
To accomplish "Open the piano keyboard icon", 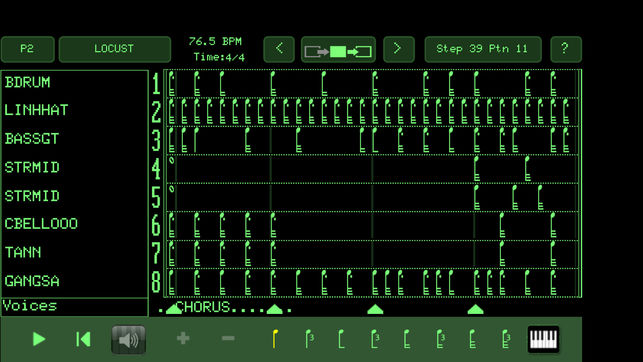I will [543, 339].
